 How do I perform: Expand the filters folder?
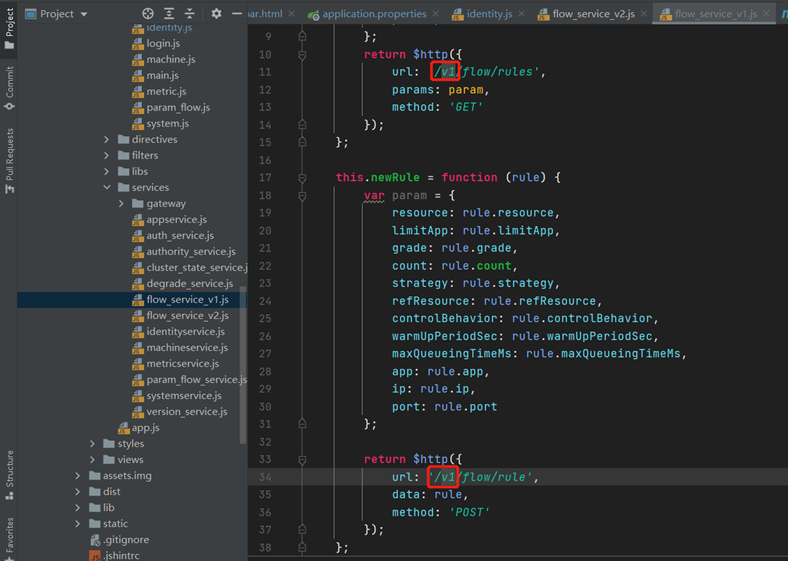click(x=107, y=155)
